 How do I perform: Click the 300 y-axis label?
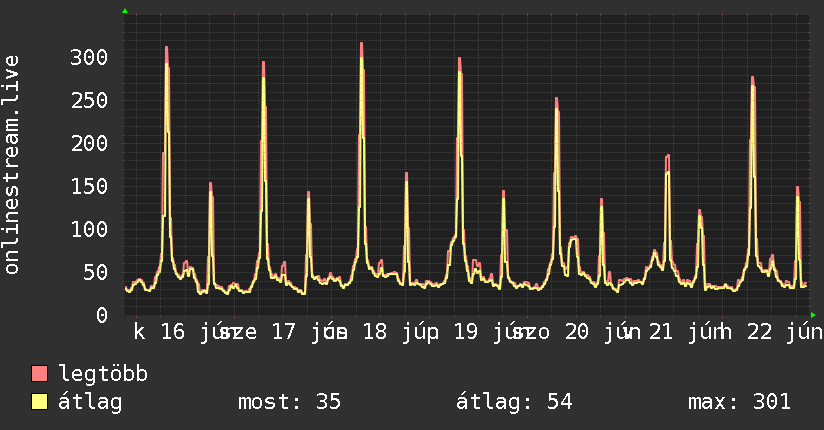[89, 57]
